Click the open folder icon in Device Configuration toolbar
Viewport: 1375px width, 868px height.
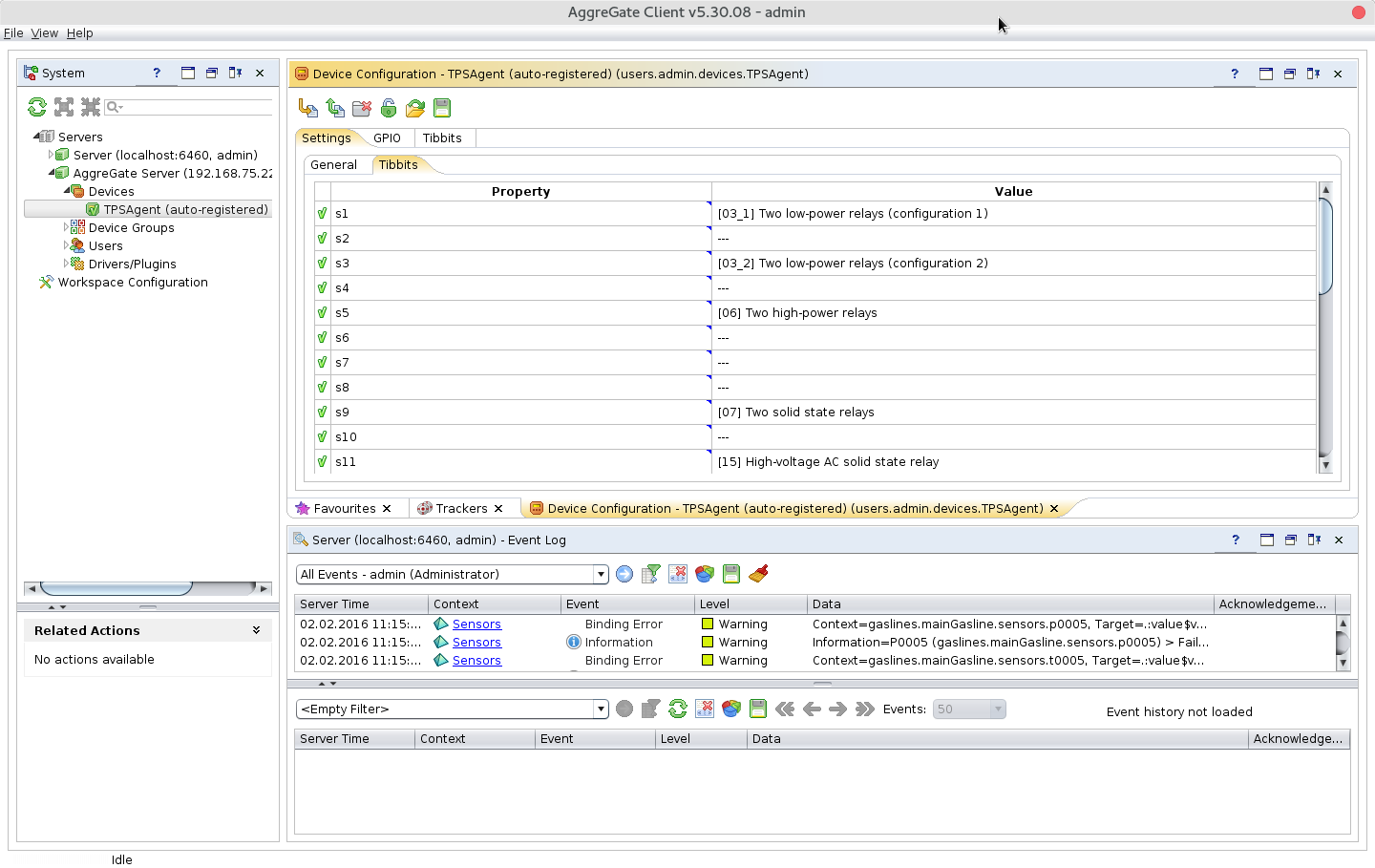tap(415, 108)
